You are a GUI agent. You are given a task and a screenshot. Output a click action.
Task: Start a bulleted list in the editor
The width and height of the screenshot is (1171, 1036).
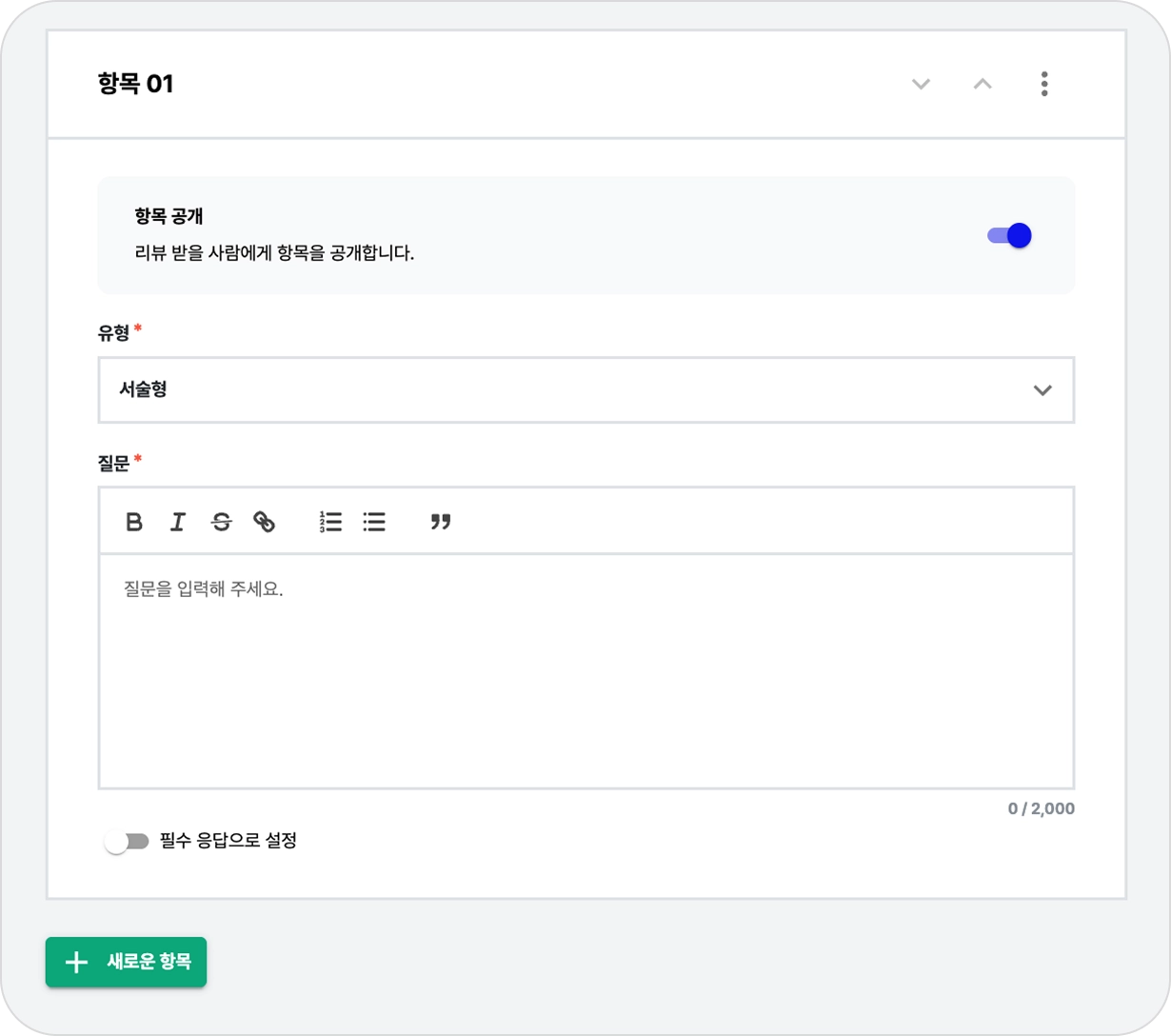374,522
